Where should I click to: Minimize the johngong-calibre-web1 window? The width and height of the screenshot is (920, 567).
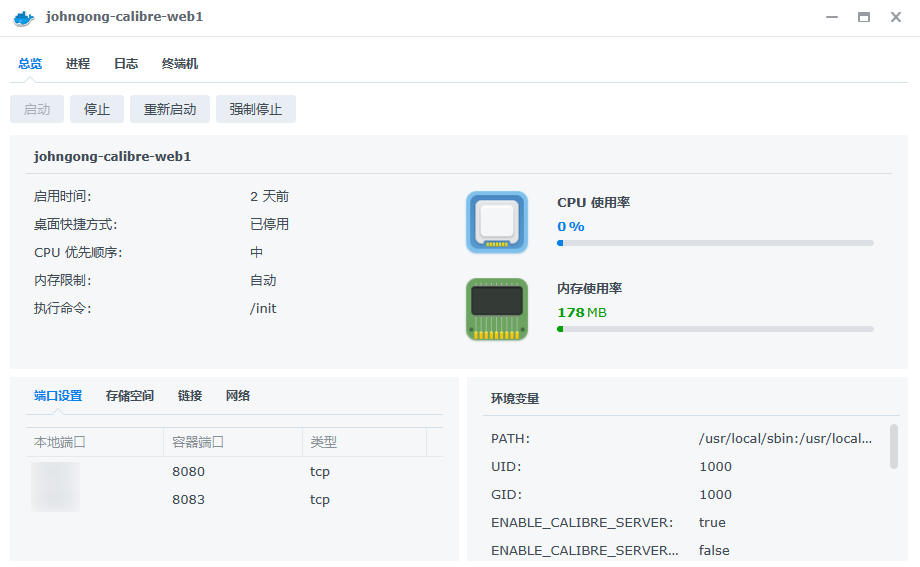pyautogui.click(x=832, y=17)
